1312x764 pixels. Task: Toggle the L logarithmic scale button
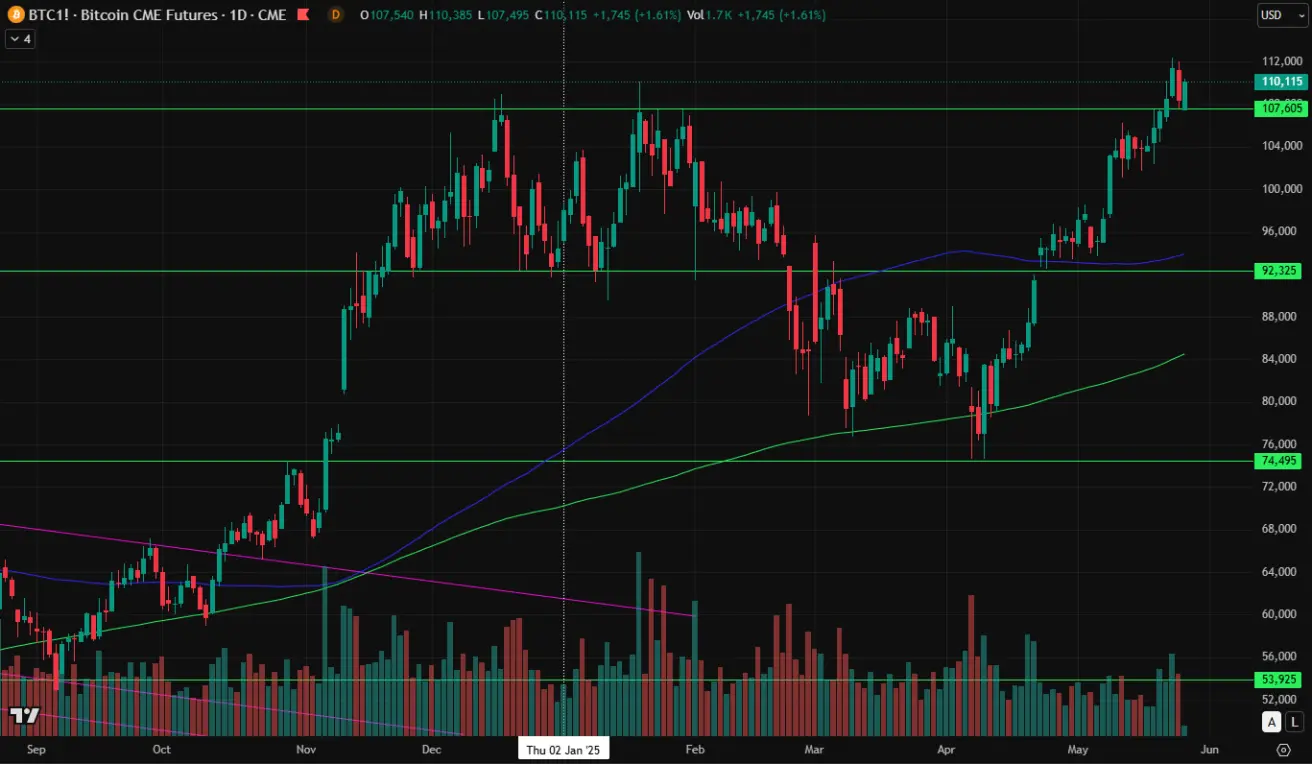pyautogui.click(x=1295, y=722)
